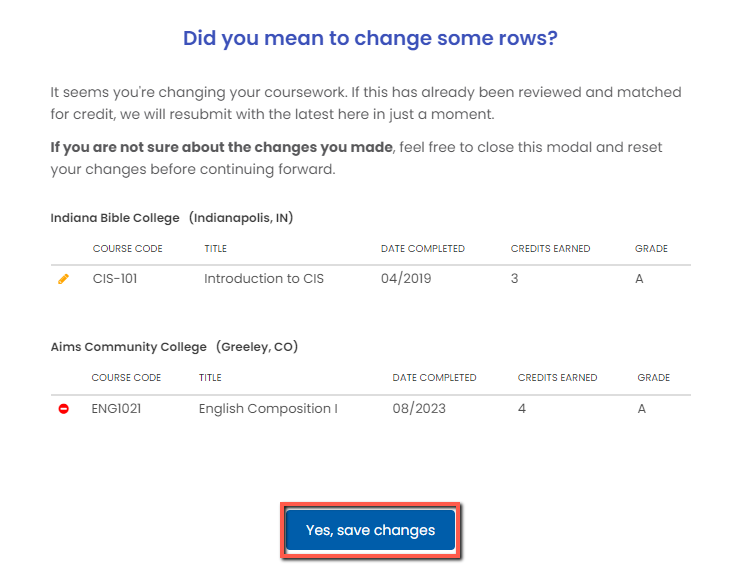The height and width of the screenshot is (586, 742).
Task: Click the Title header in Aims table
Action: click(x=210, y=378)
